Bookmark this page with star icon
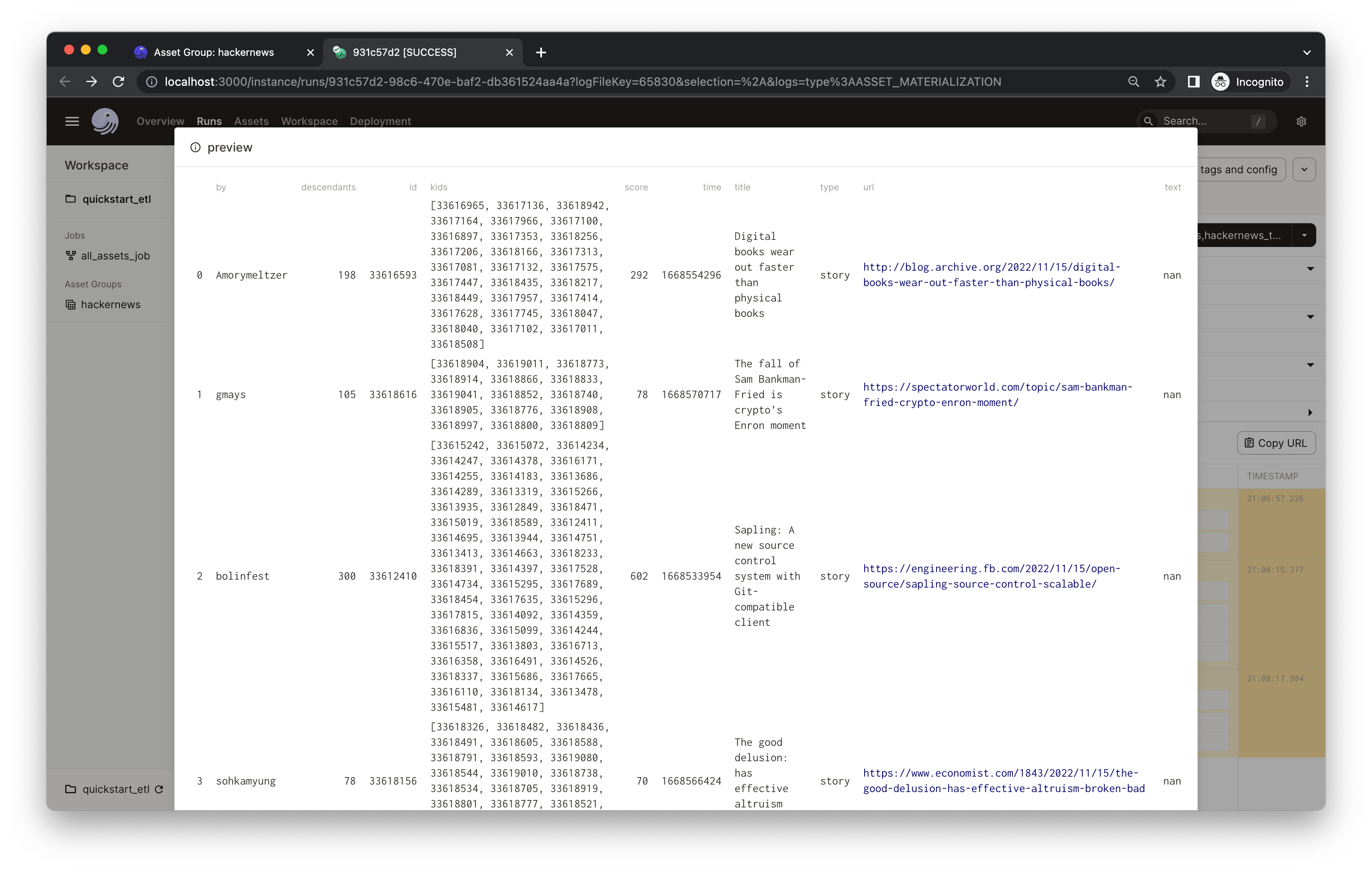 (1161, 82)
